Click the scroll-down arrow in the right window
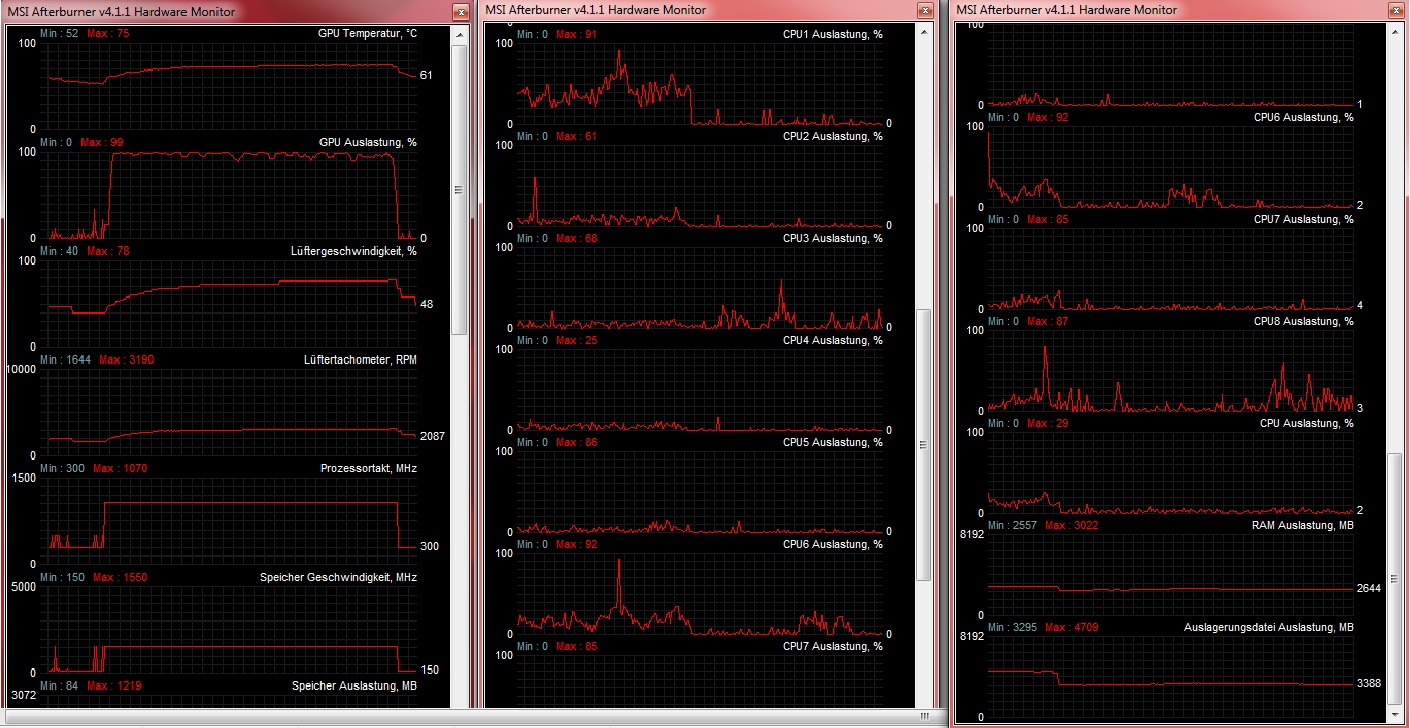The image size is (1410, 728). click(1395, 717)
